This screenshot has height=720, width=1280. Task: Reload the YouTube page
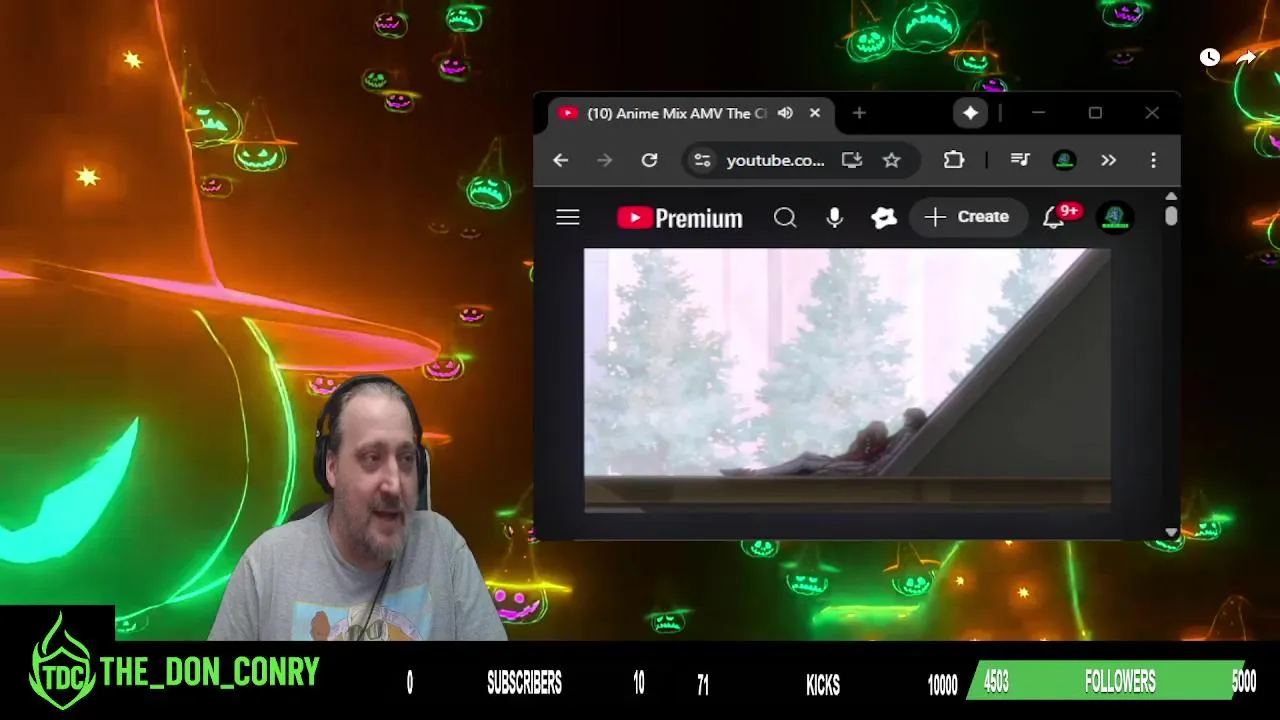pyautogui.click(x=649, y=160)
